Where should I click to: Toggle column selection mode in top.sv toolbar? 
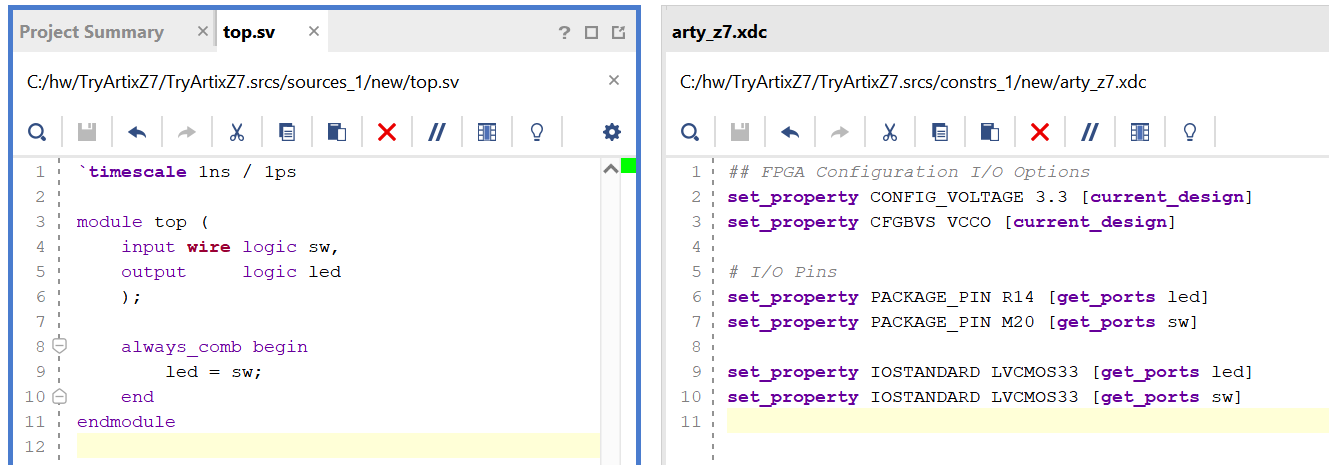[487, 132]
